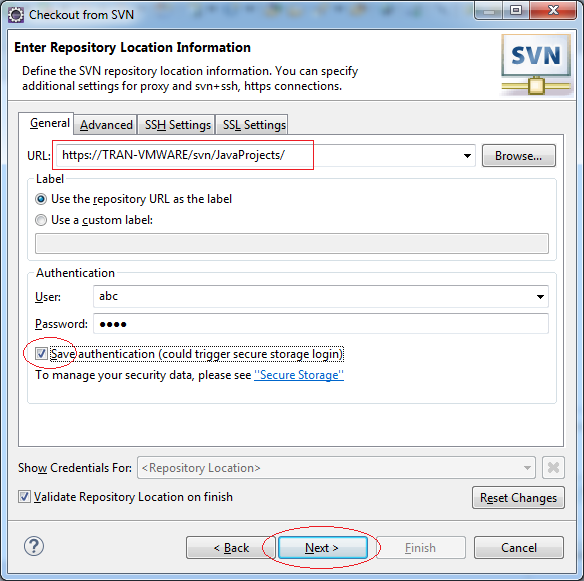Toggle Save authentication checkbox
This screenshot has height=581, width=584.
tap(41, 353)
